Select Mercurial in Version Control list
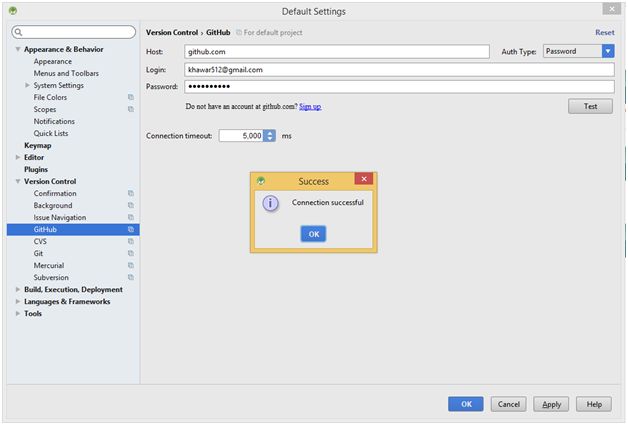This screenshot has width=628, height=425. (x=51, y=265)
